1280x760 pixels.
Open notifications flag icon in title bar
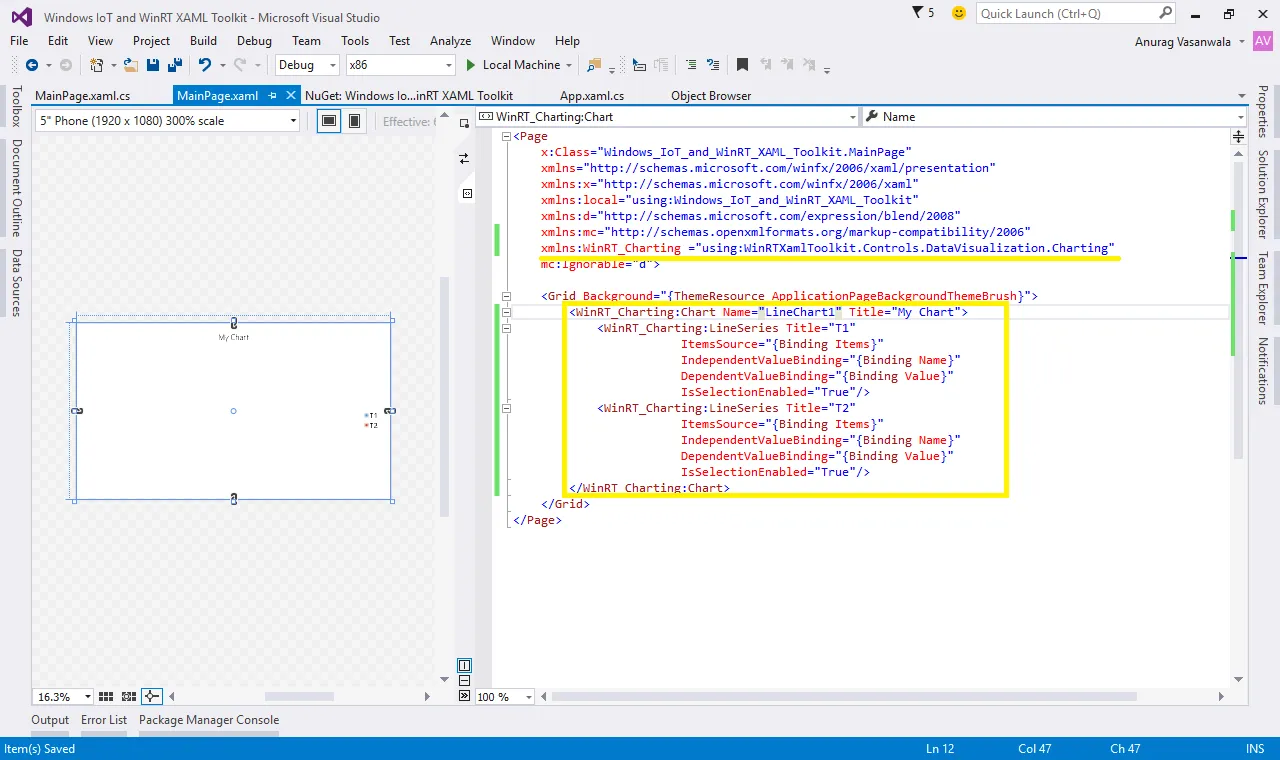(919, 13)
